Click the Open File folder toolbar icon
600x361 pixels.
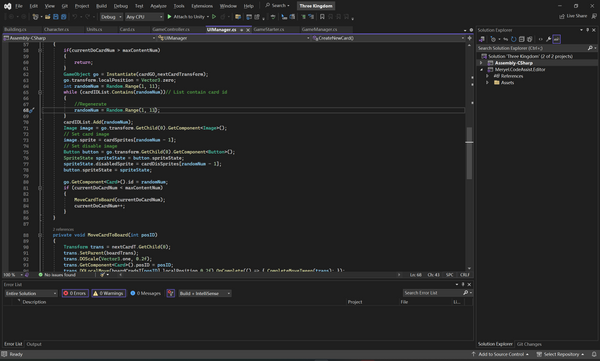click(48, 17)
